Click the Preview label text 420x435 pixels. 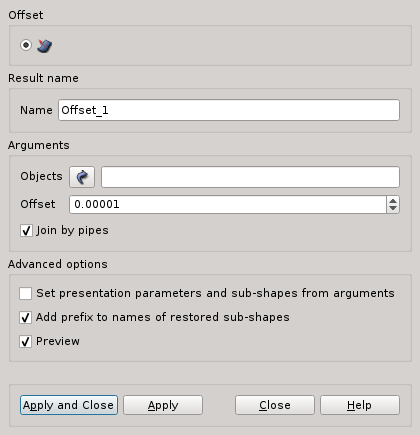coord(58,341)
